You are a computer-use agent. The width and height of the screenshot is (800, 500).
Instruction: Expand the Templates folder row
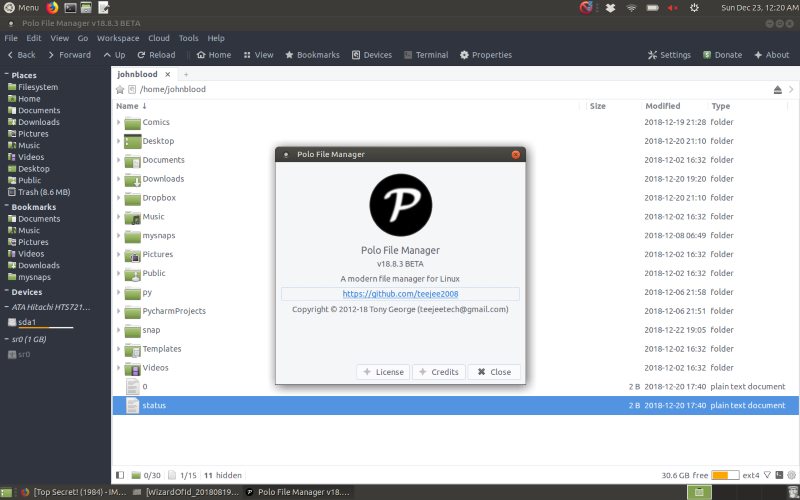[x=118, y=348]
